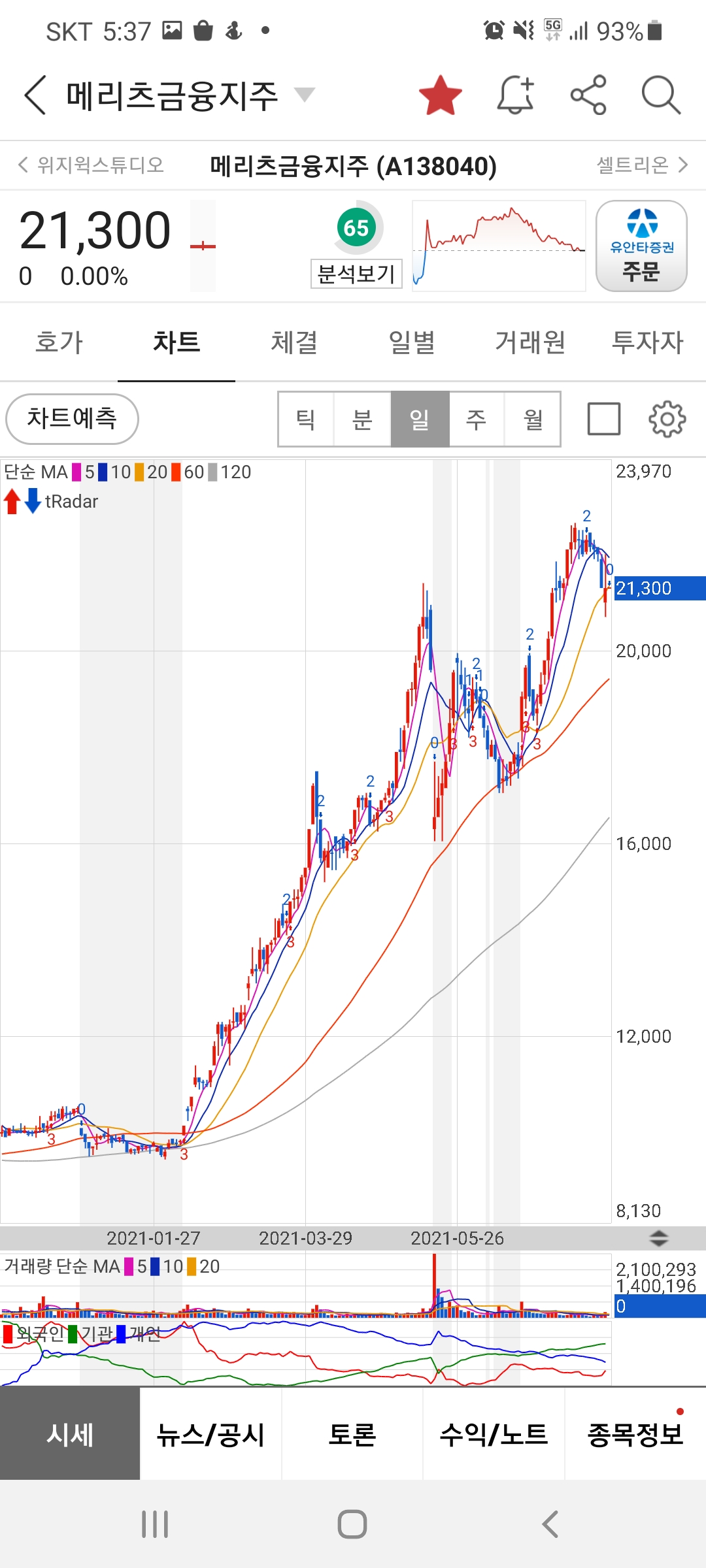
Task: Tap the 기관 green legend swatch
Action: click(73, 1334)
